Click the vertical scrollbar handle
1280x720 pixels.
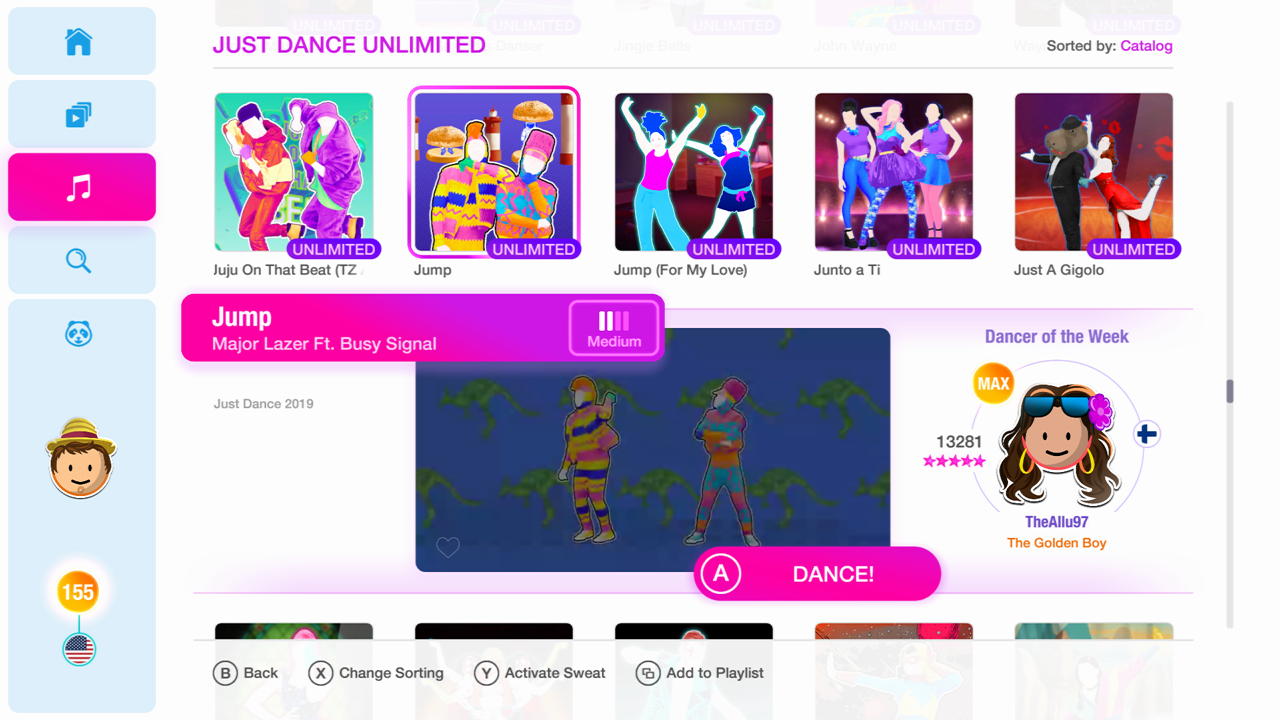tap(1230, 391)
